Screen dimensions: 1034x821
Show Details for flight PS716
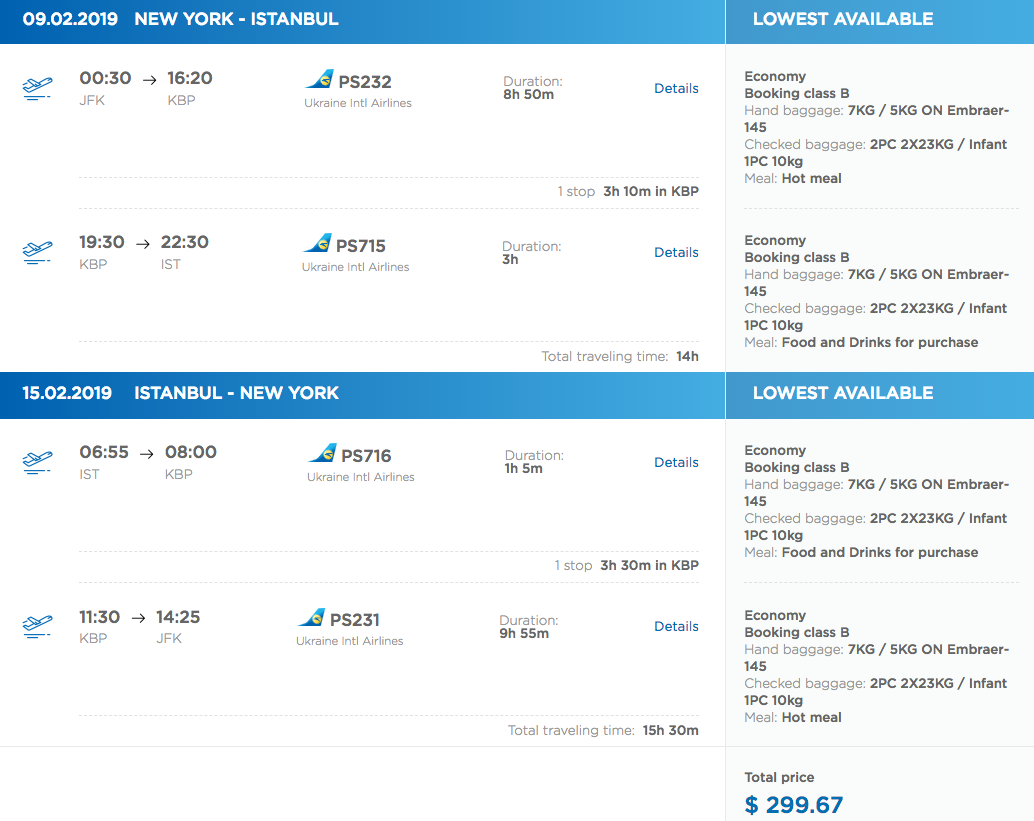676,463
